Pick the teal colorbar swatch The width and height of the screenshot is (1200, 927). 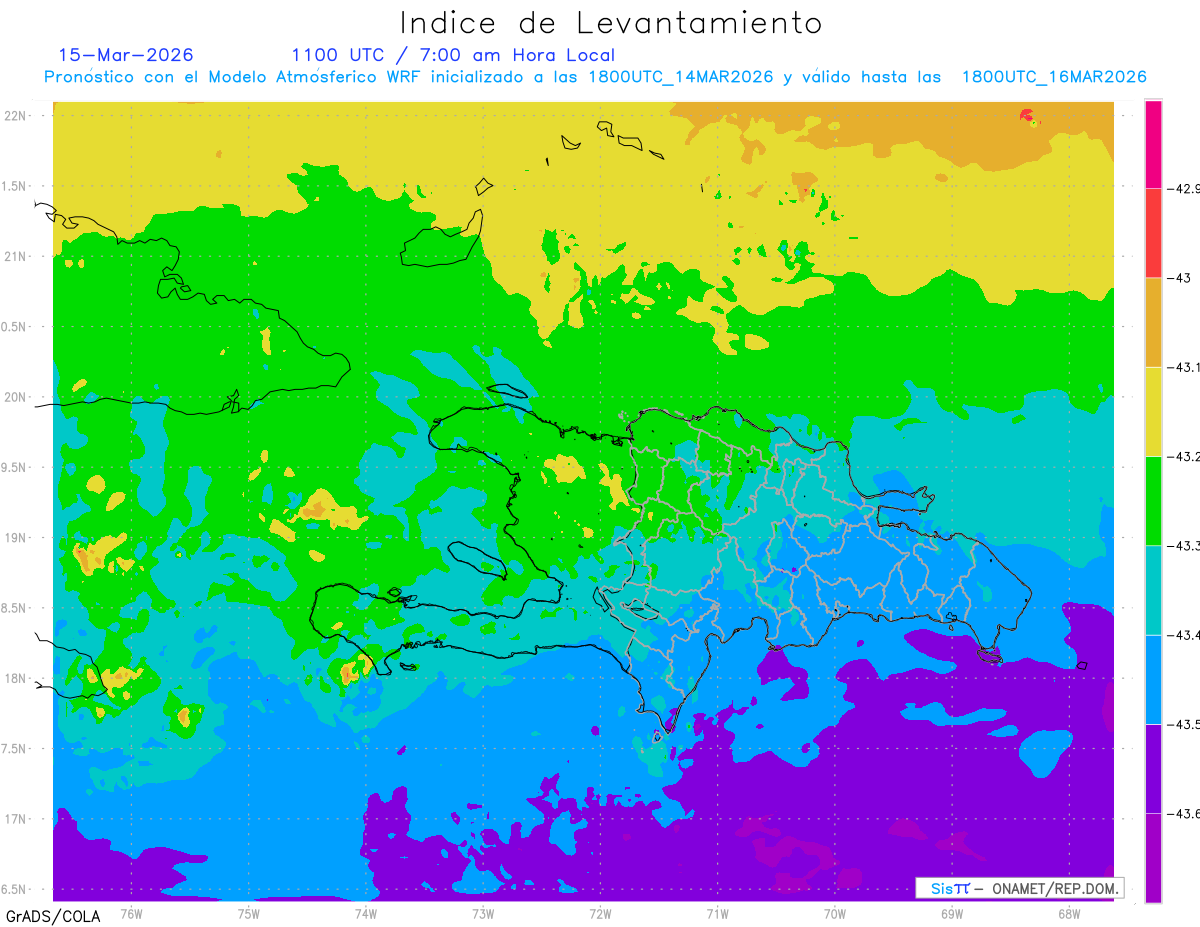1153,590
